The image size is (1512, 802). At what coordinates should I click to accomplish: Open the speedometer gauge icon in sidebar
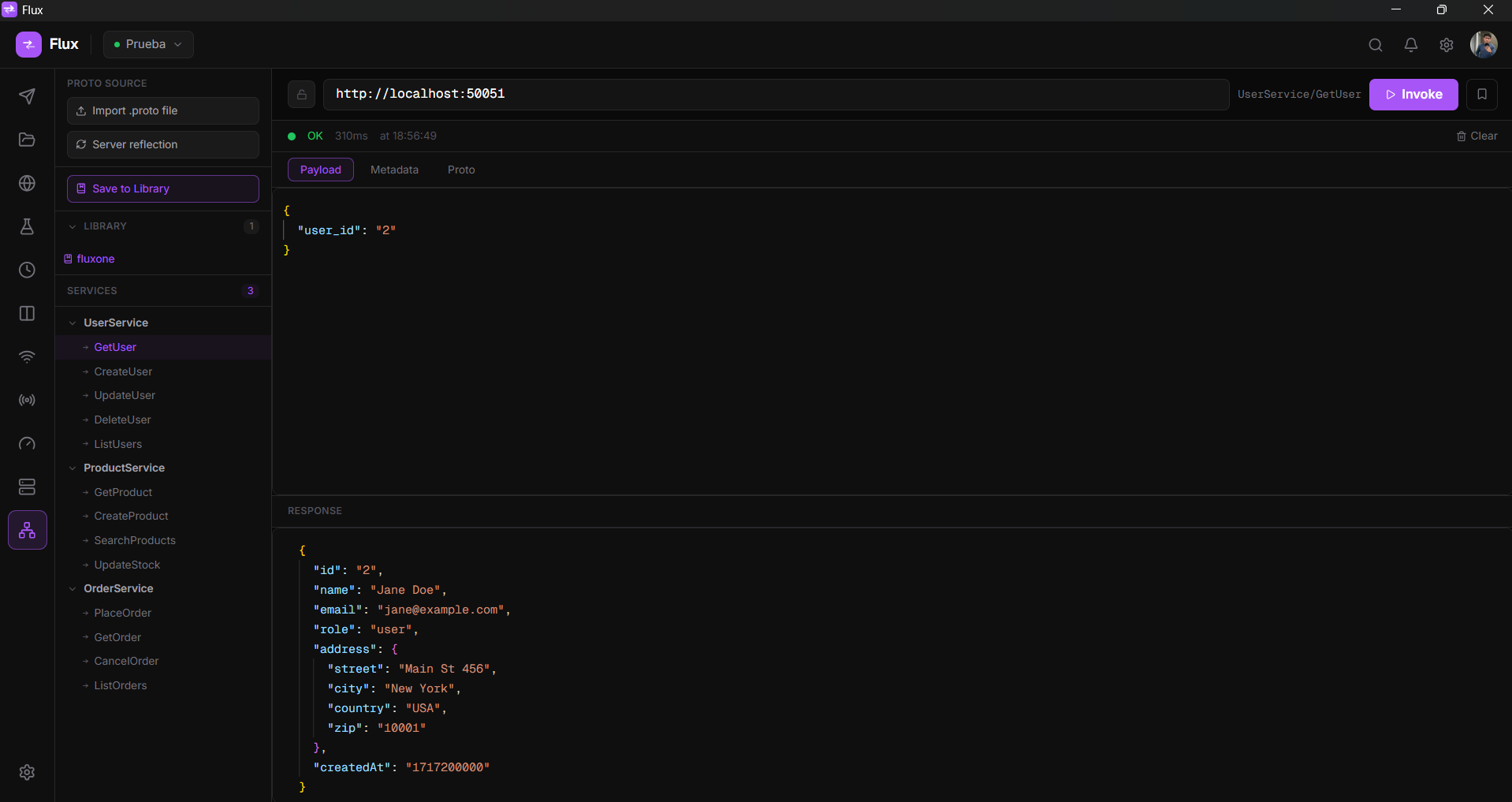click(27, 443)
